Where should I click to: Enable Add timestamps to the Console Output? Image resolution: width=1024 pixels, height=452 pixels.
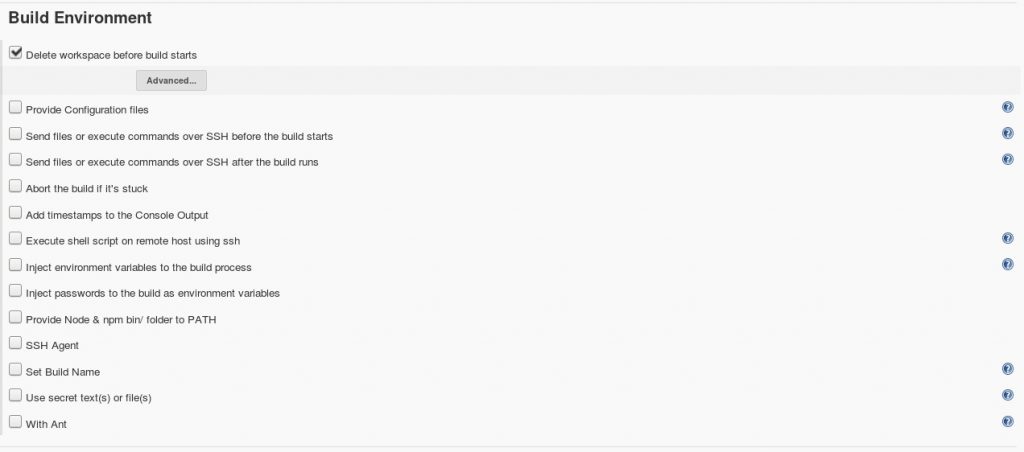click(16, 212)
